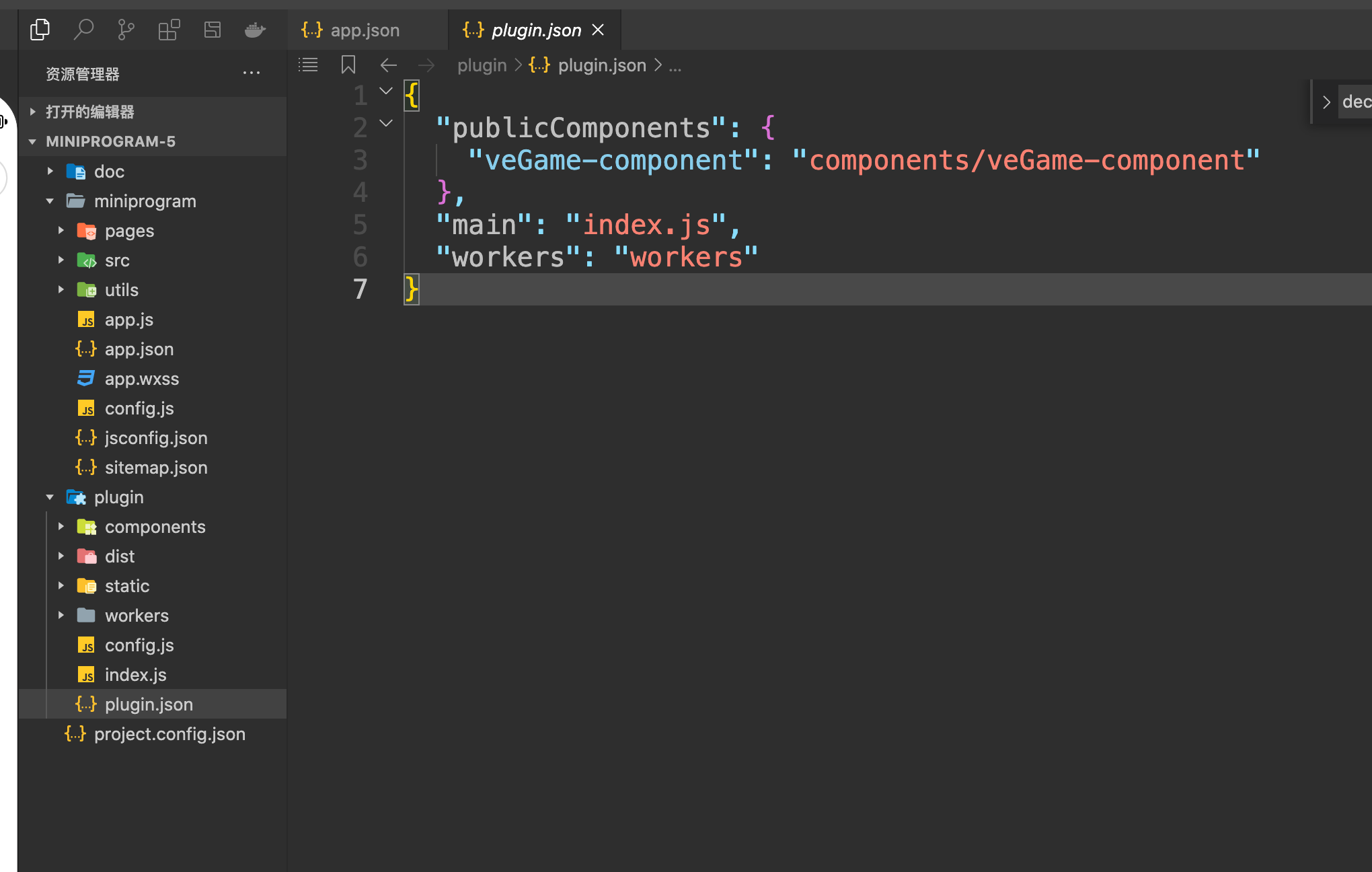The height and width of the screenshot is (872, 1372).
Task: Click the outline list icon
Action: (x=308, y=65)
